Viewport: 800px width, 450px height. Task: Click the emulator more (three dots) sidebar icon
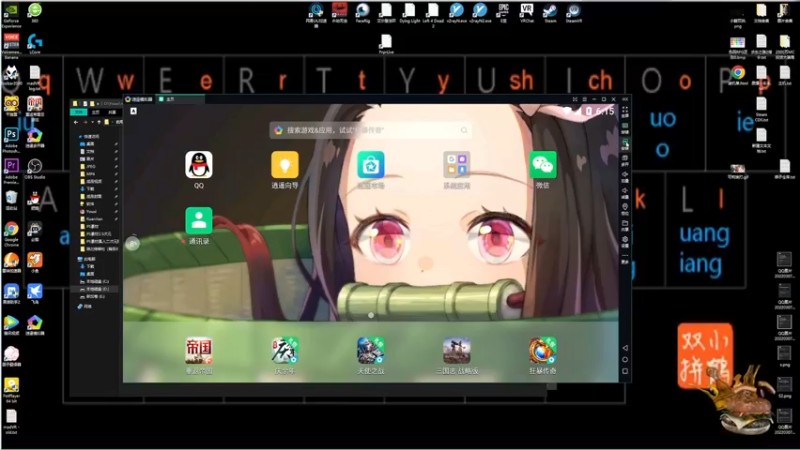[625, 258]
